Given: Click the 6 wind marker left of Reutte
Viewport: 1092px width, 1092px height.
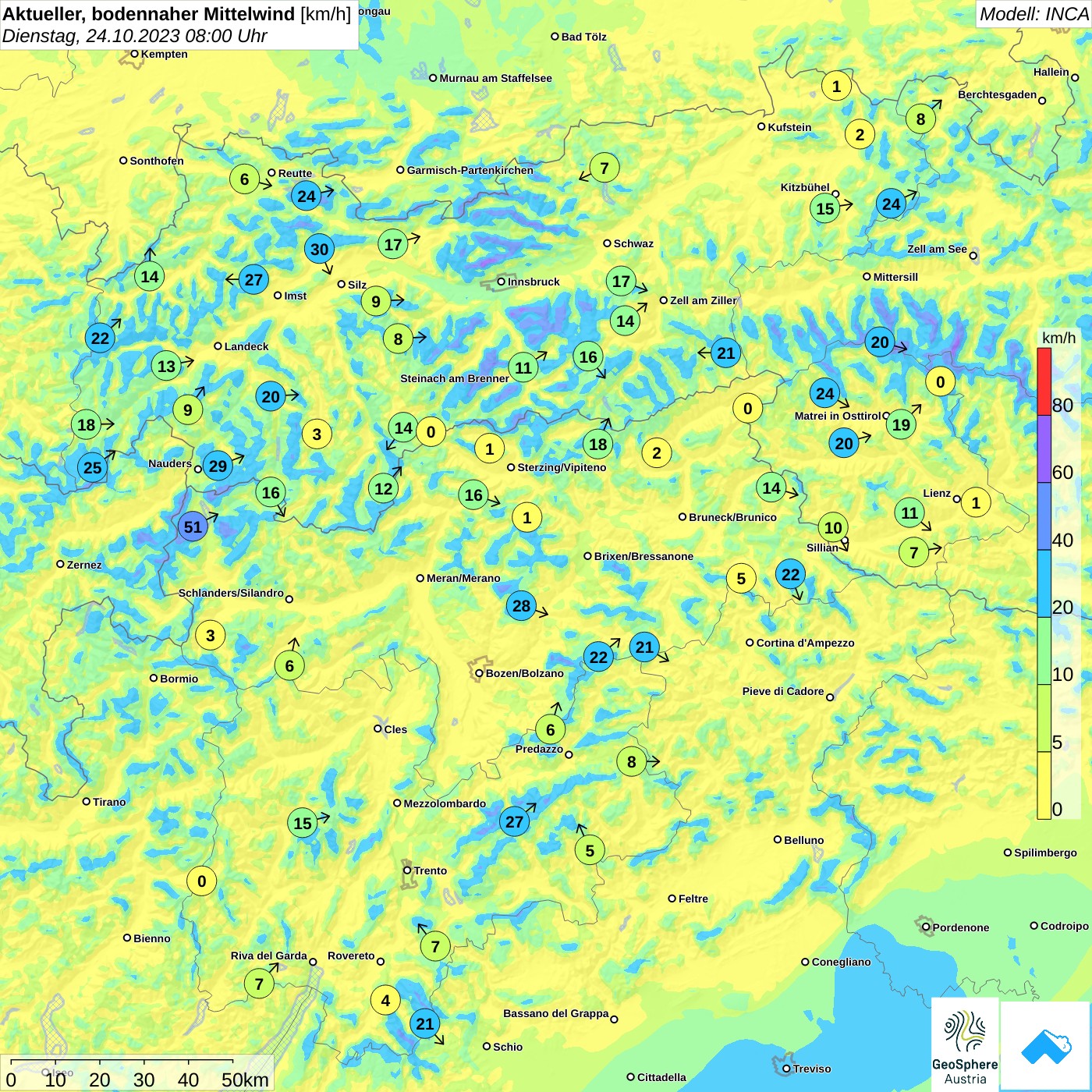Looking at the screenshot, I should point(244,179).
